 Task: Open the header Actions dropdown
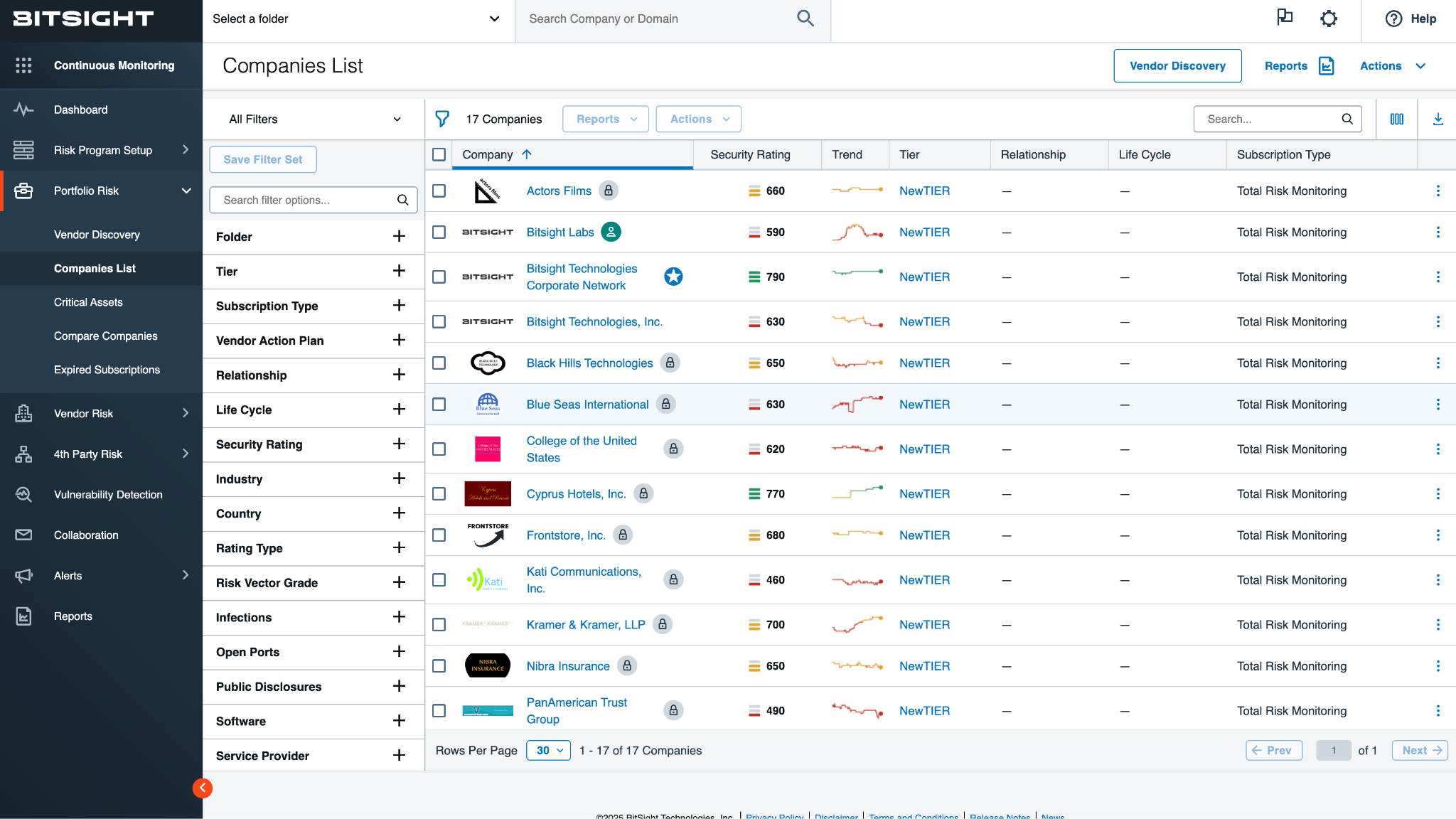1392,65
